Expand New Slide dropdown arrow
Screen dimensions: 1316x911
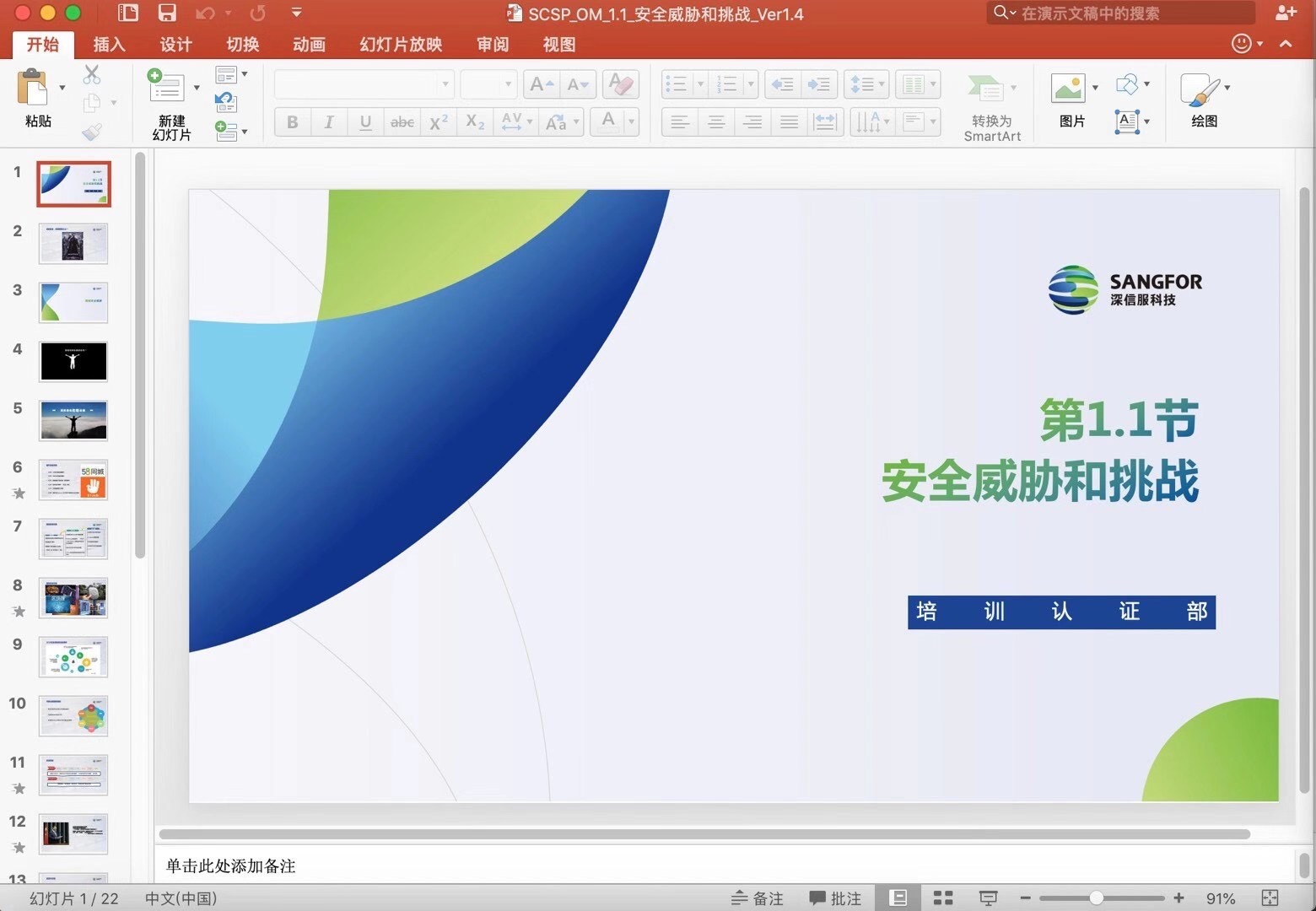[x=197, y=88]
